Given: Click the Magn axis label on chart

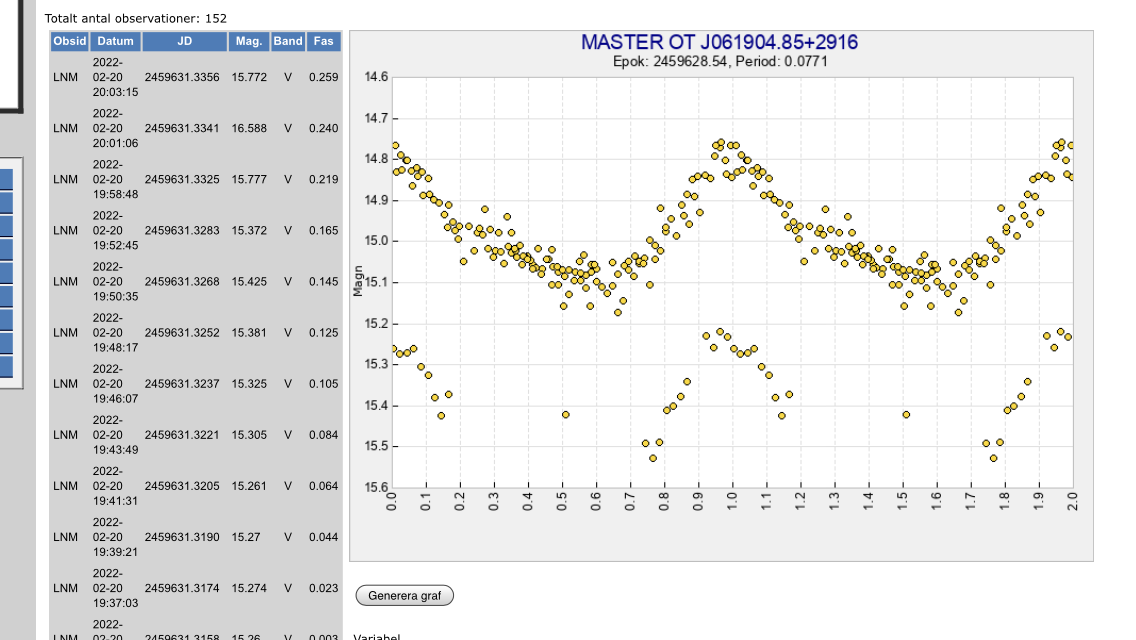Looking at the screenshot, I should [x=356, y=280].
